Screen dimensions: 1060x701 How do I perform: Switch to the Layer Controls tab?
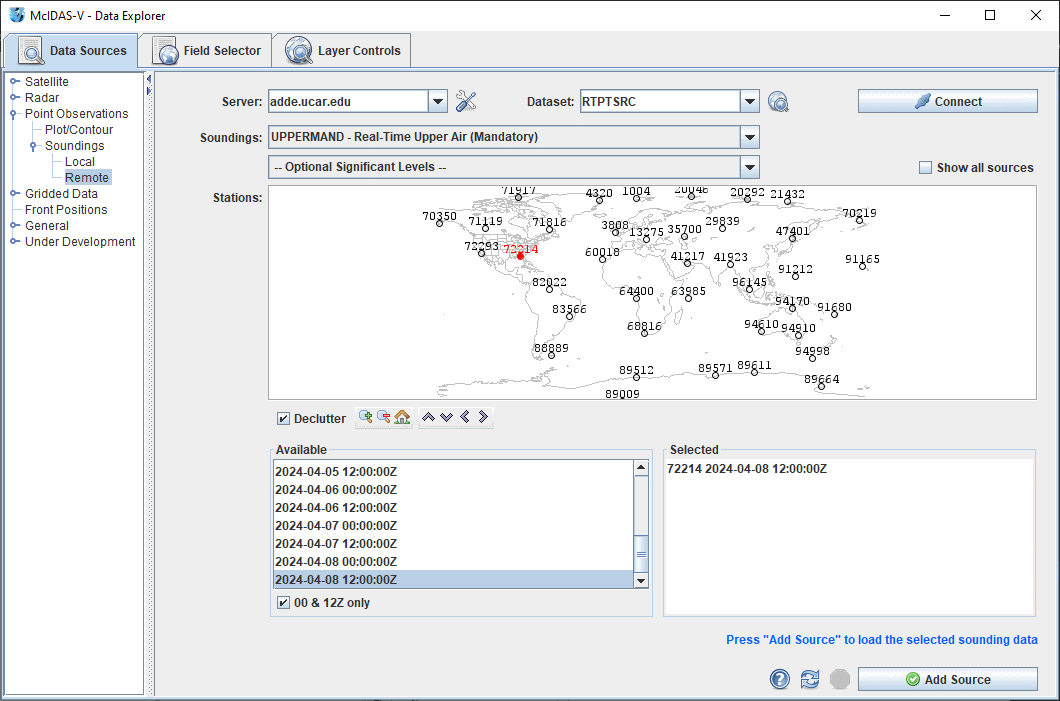(342, 51)
